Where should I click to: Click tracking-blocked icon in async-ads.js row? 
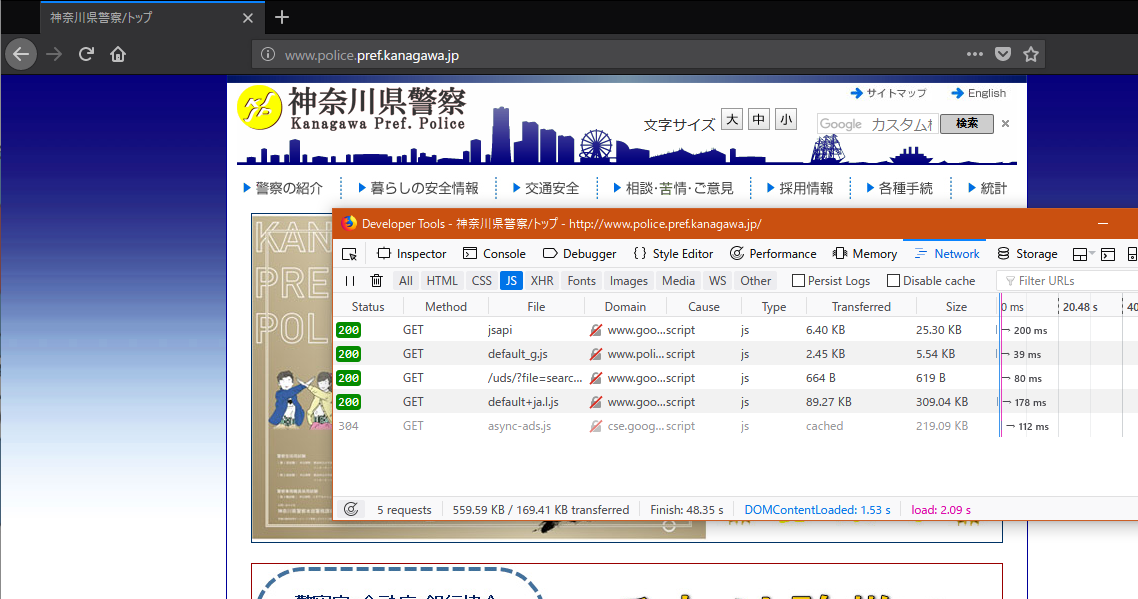595,426
